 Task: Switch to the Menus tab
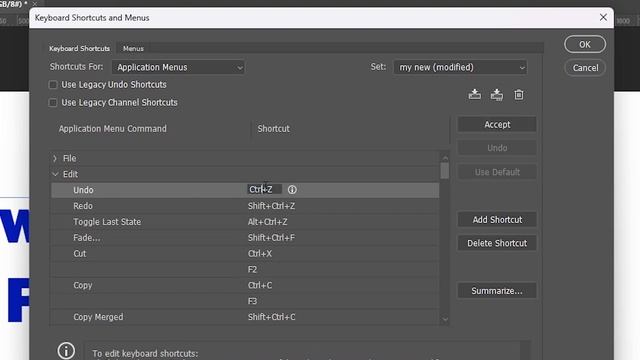point(133,48)
